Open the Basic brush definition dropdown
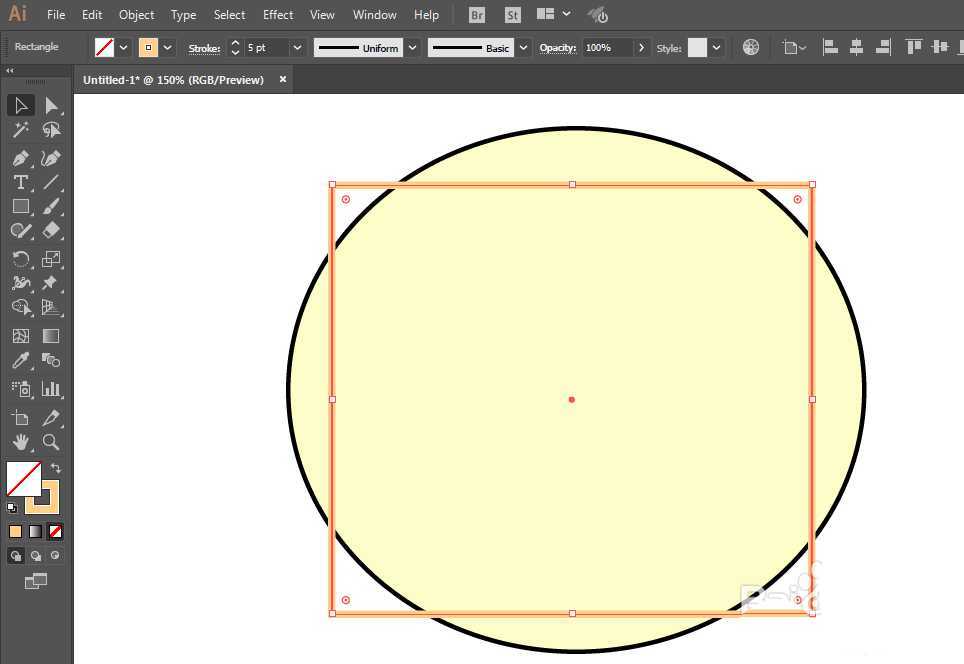The image size is (964, 664). click(524, 48)
